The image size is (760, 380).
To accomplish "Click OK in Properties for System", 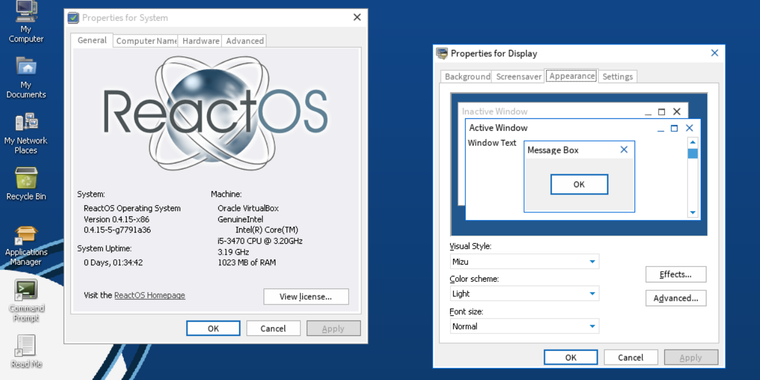I will [x=213, y=328].
